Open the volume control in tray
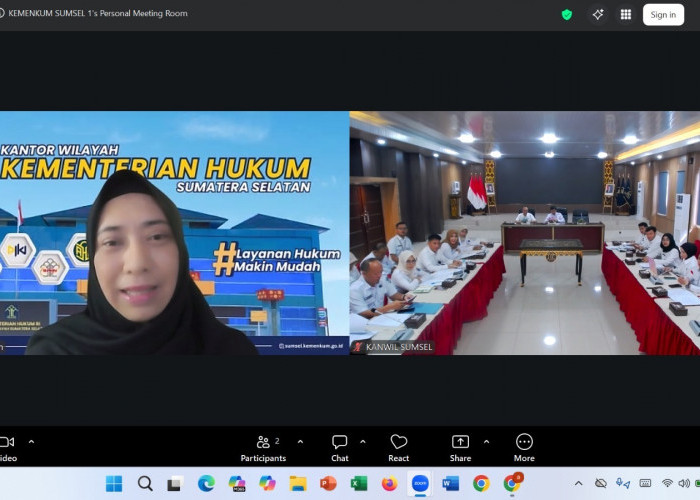The height and width of the screenshot is (500, 700). [x=684, y=483]
